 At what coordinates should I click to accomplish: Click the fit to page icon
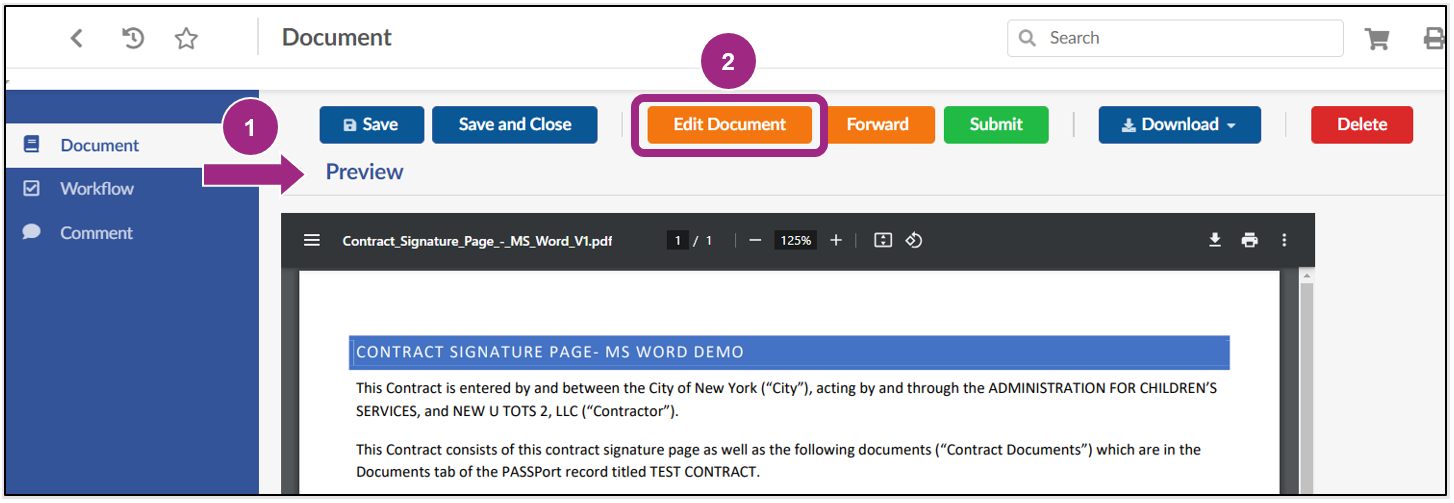(x=882, y=241)
